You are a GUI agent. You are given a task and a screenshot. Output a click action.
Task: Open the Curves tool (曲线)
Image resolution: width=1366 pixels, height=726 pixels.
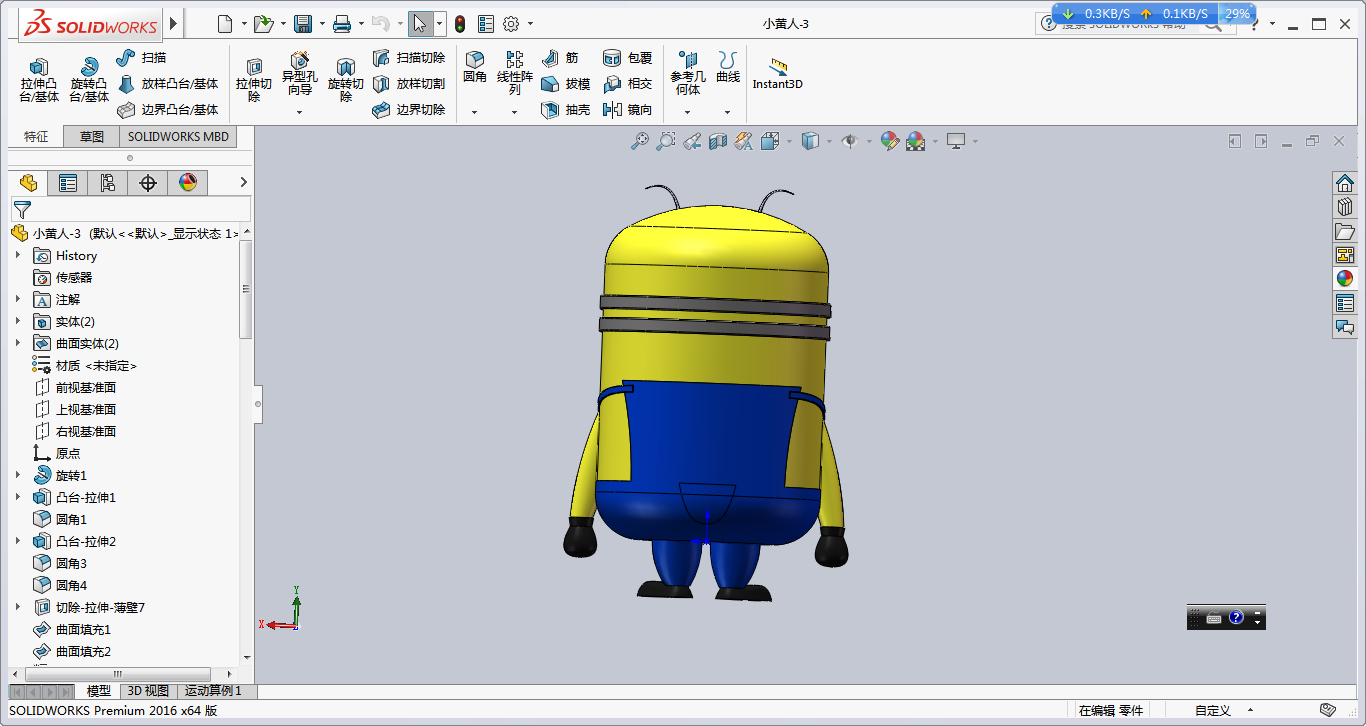[728, 68]
